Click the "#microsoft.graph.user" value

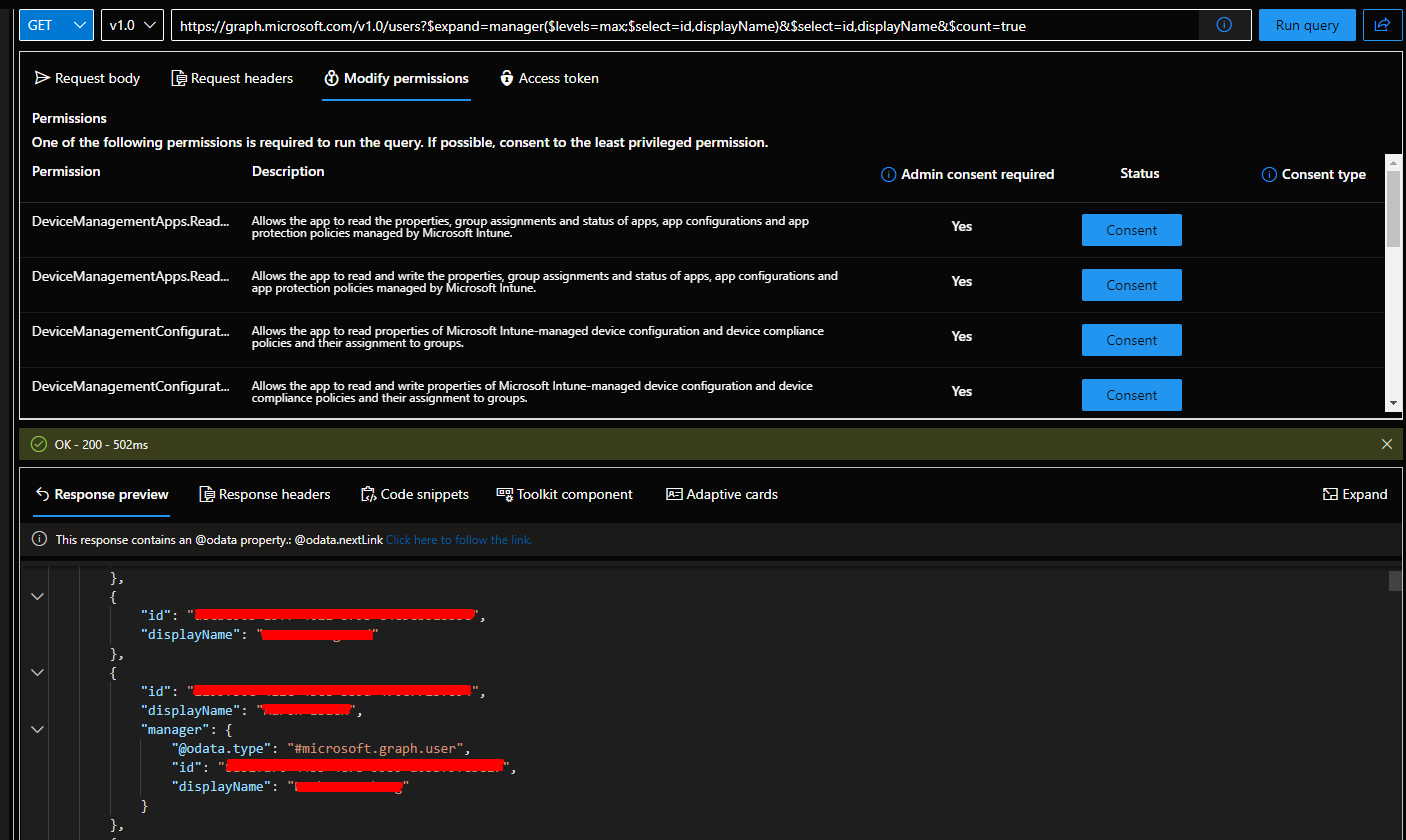pyautogui.click(x=377, y=748)
